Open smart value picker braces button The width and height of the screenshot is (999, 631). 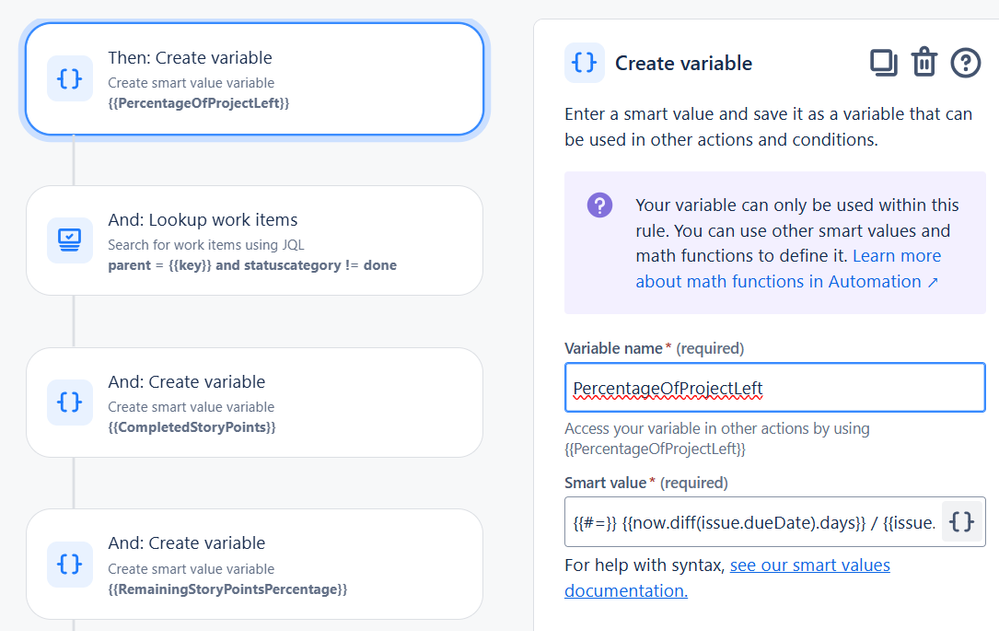[961, 522]
